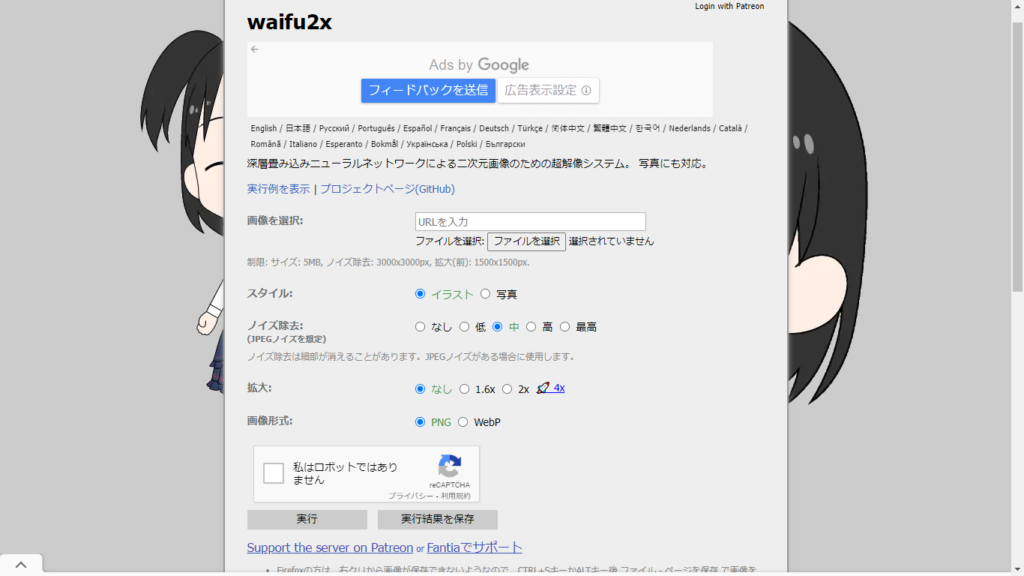Switch the language to Français
The image size is (1024, 576).
click(456, 129)
